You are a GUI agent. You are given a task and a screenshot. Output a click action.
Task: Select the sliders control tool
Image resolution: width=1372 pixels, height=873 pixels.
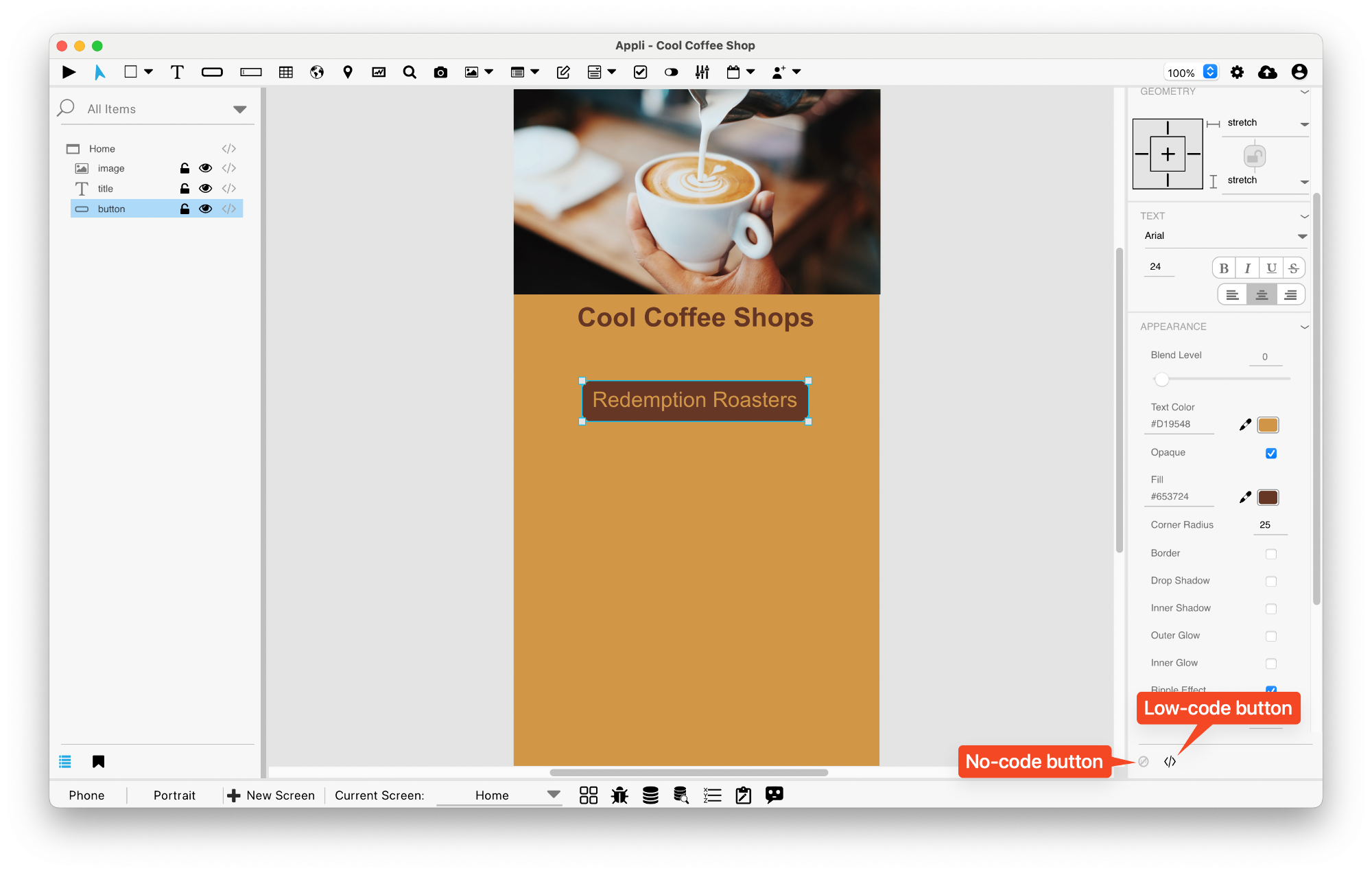pyautogui.click(x=702, y=72)
